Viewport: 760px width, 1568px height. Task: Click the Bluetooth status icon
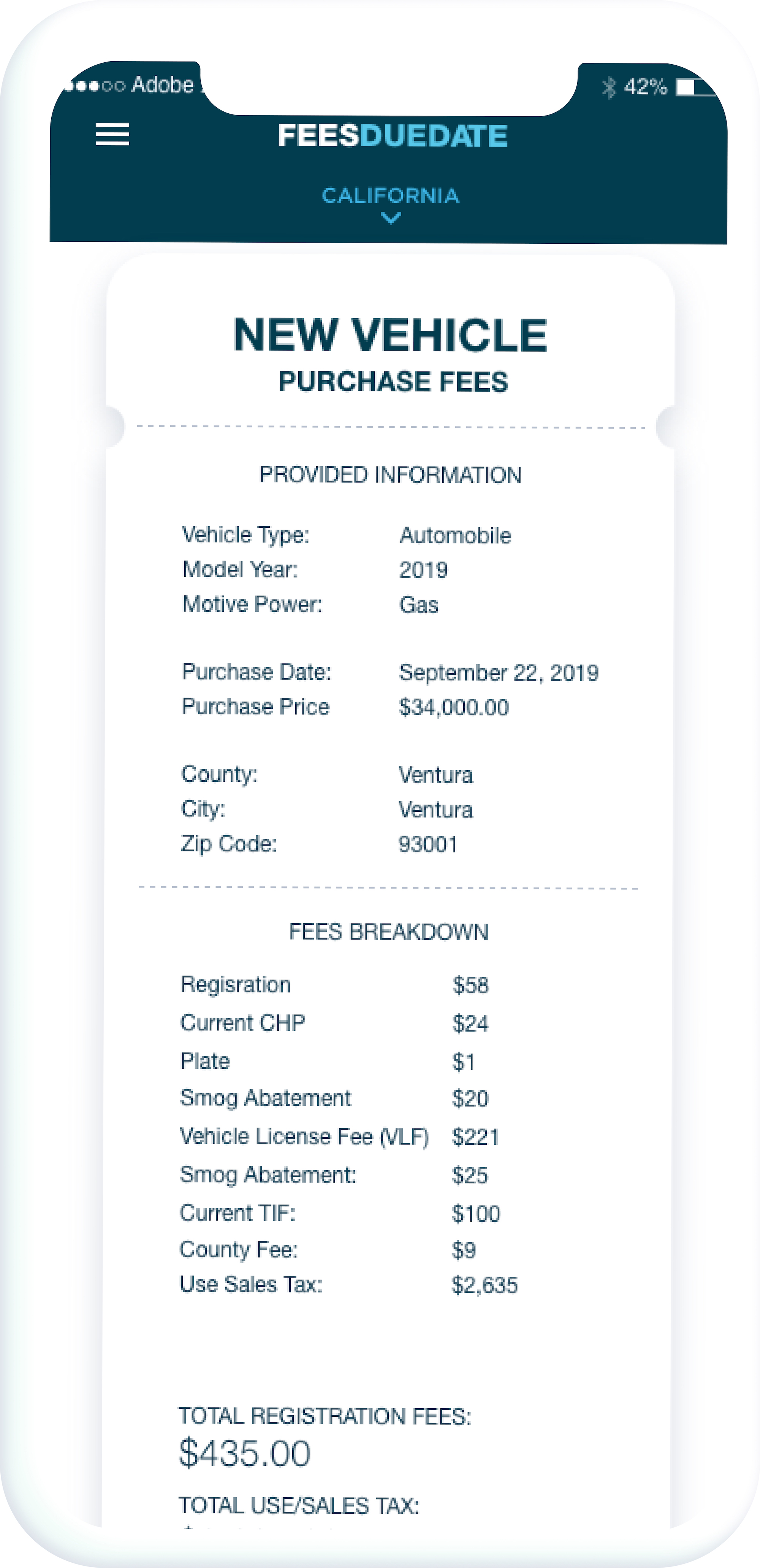(608, 87)
